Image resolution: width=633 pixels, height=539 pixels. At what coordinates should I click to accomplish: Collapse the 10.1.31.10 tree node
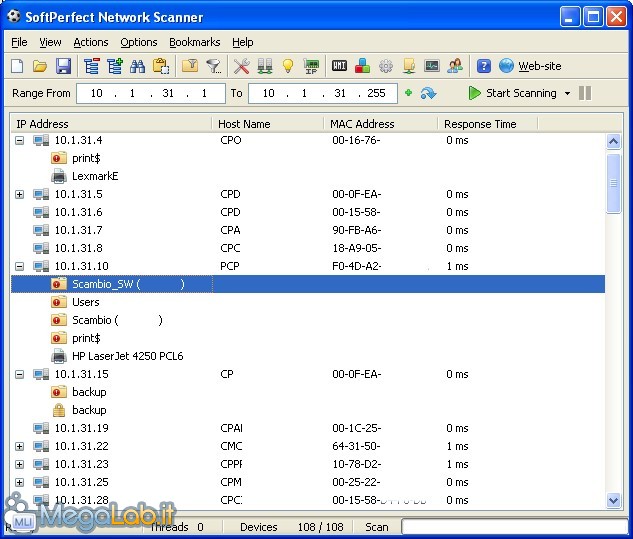[x=19, y=266]
